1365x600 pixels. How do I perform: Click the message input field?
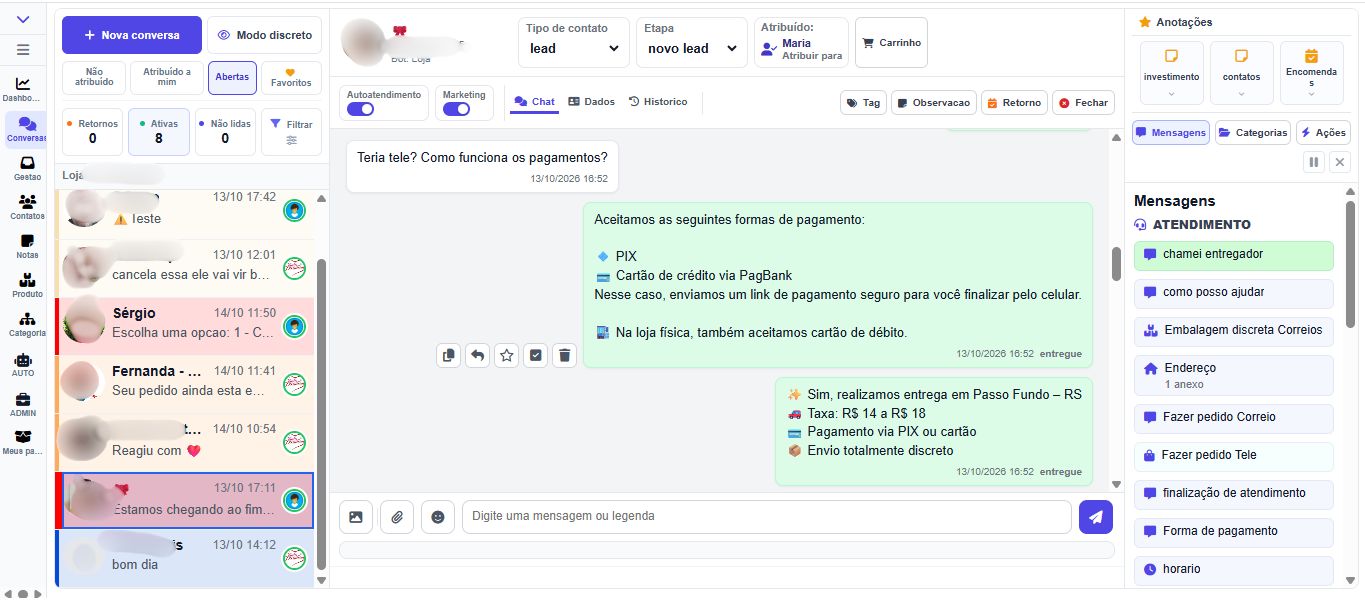[766, 517]
